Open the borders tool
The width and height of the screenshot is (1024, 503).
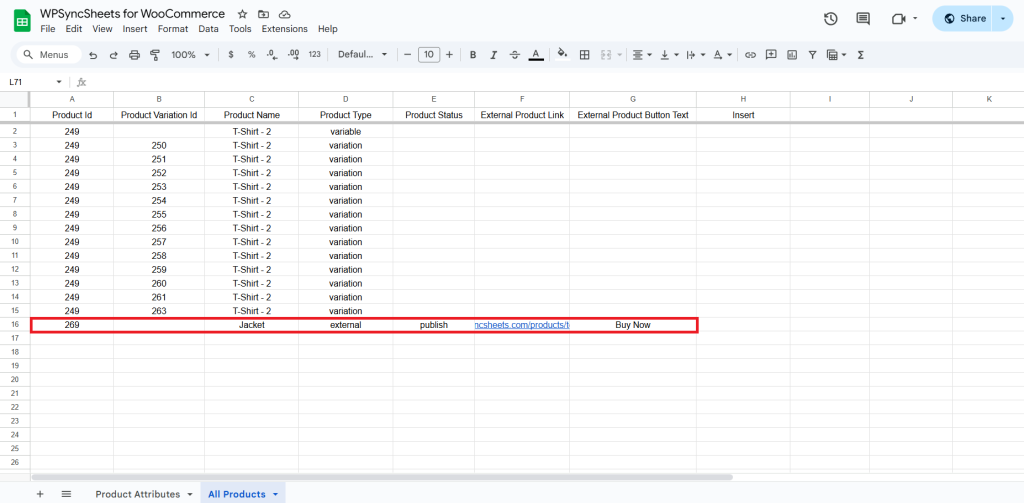(584, 55)
